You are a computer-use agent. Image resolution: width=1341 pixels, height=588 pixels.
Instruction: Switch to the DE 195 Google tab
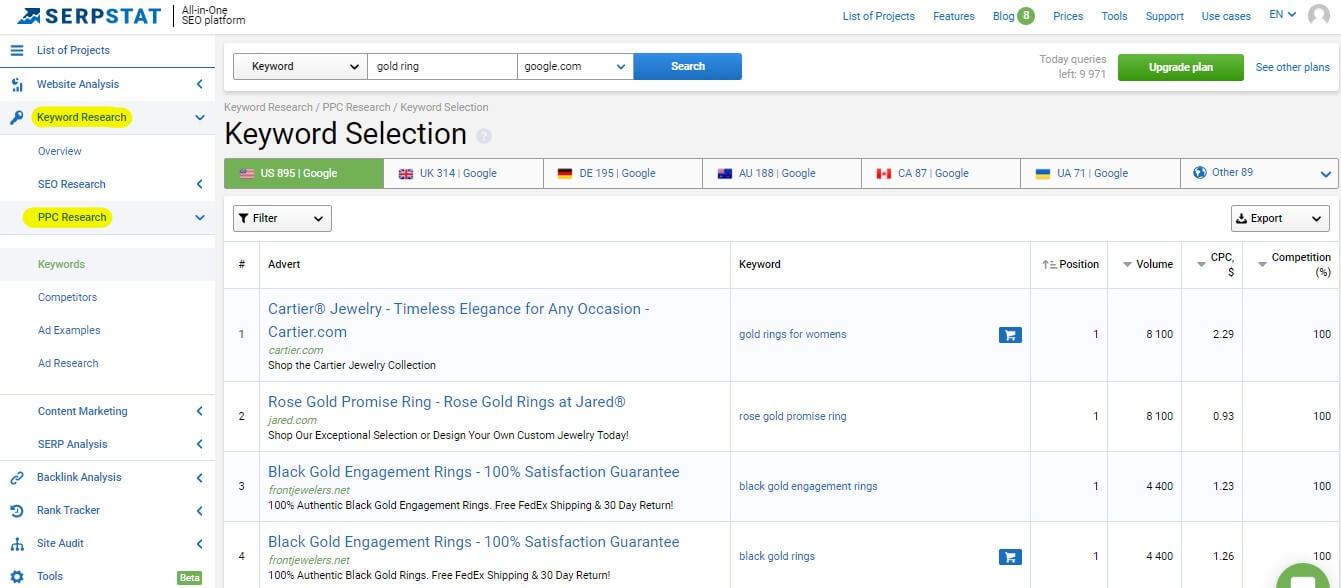(623, 173)
